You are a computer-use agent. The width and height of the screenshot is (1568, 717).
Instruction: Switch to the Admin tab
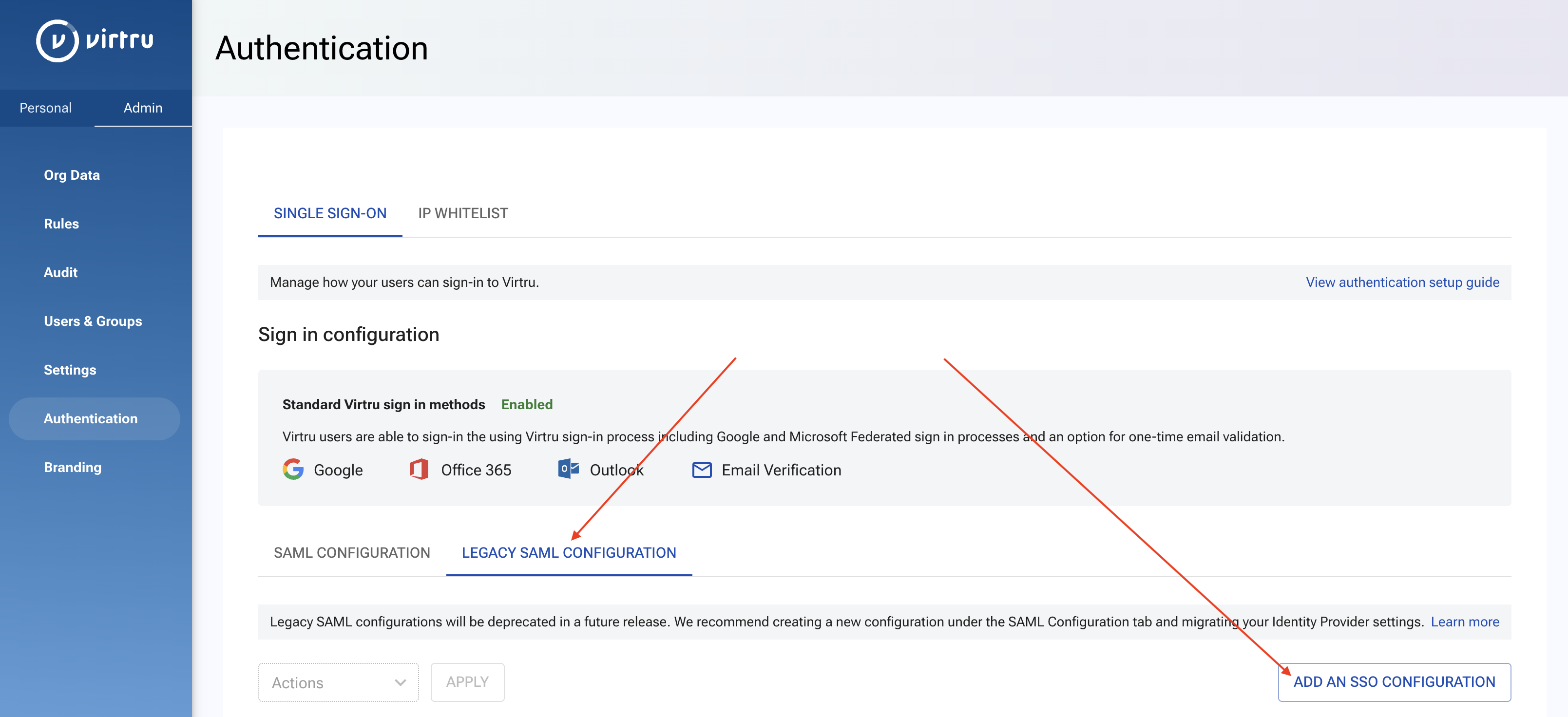tap(143, 108)
